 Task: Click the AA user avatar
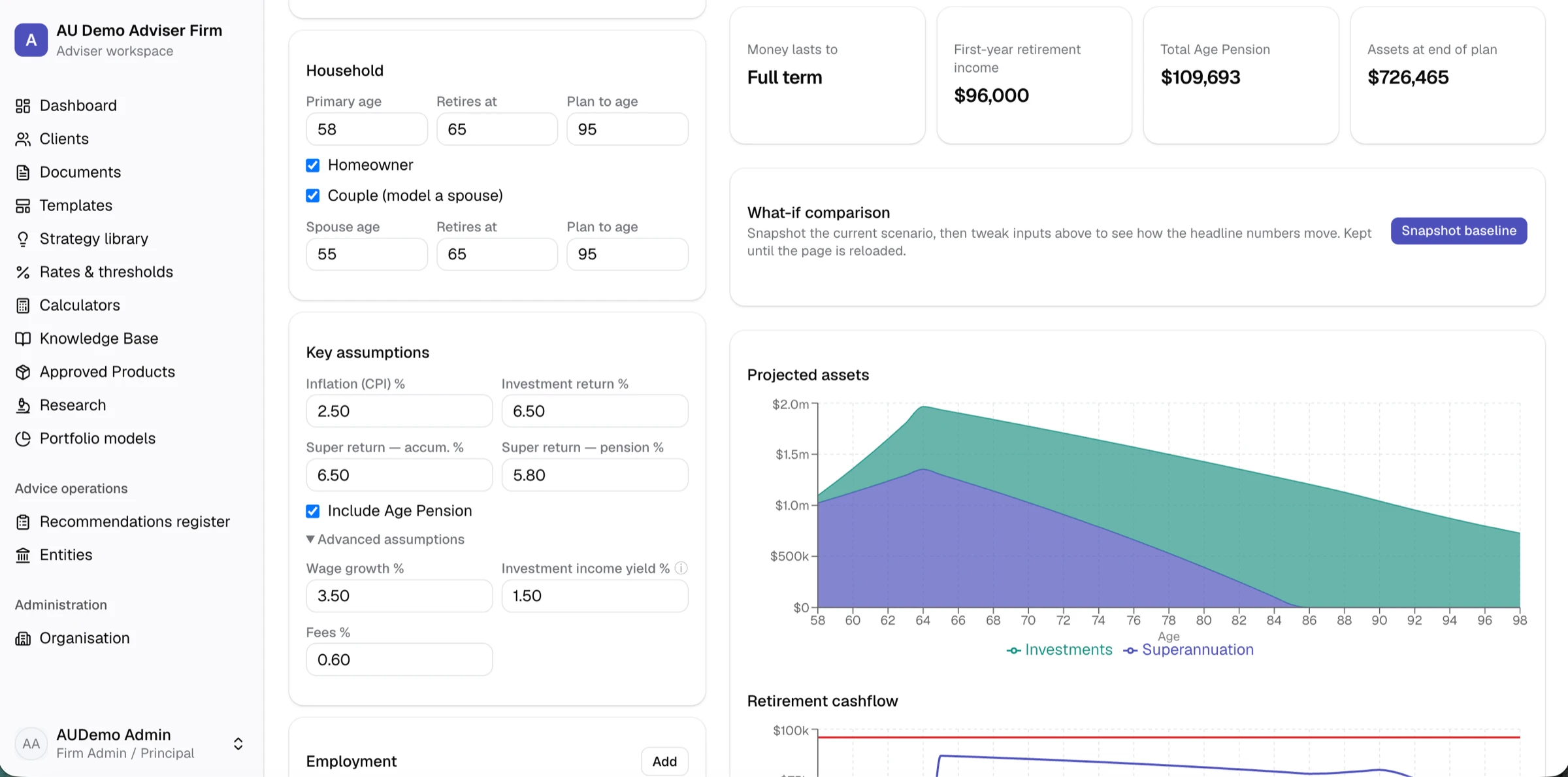31,744
